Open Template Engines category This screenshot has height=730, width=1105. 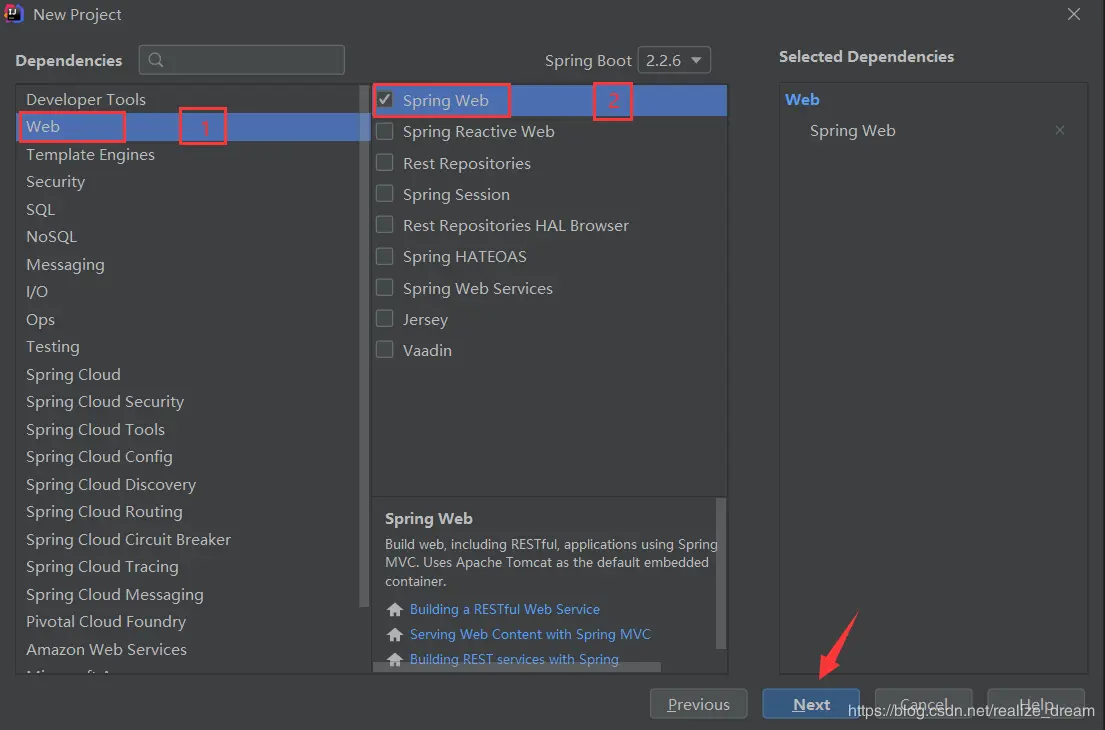coord(188,154)
